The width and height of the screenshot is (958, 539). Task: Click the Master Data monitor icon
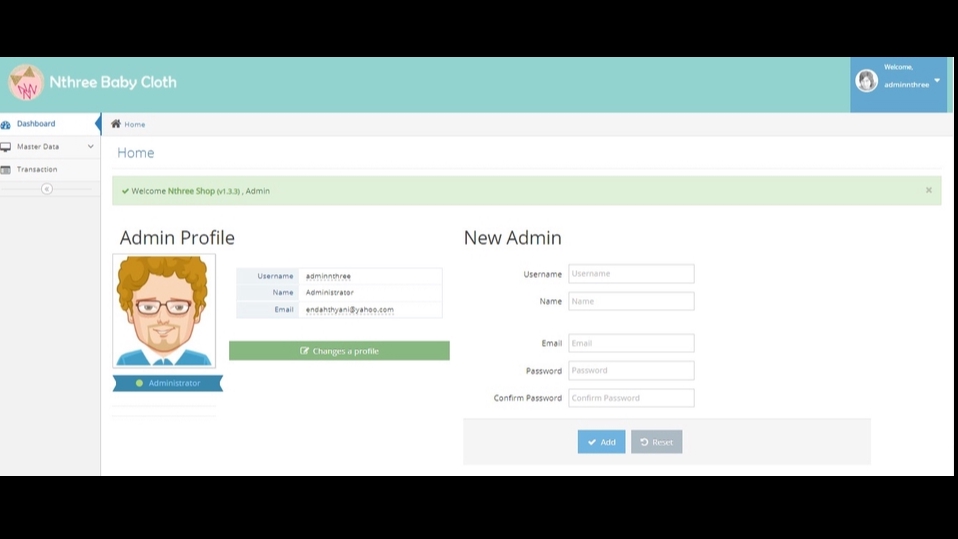click(5, 147)
